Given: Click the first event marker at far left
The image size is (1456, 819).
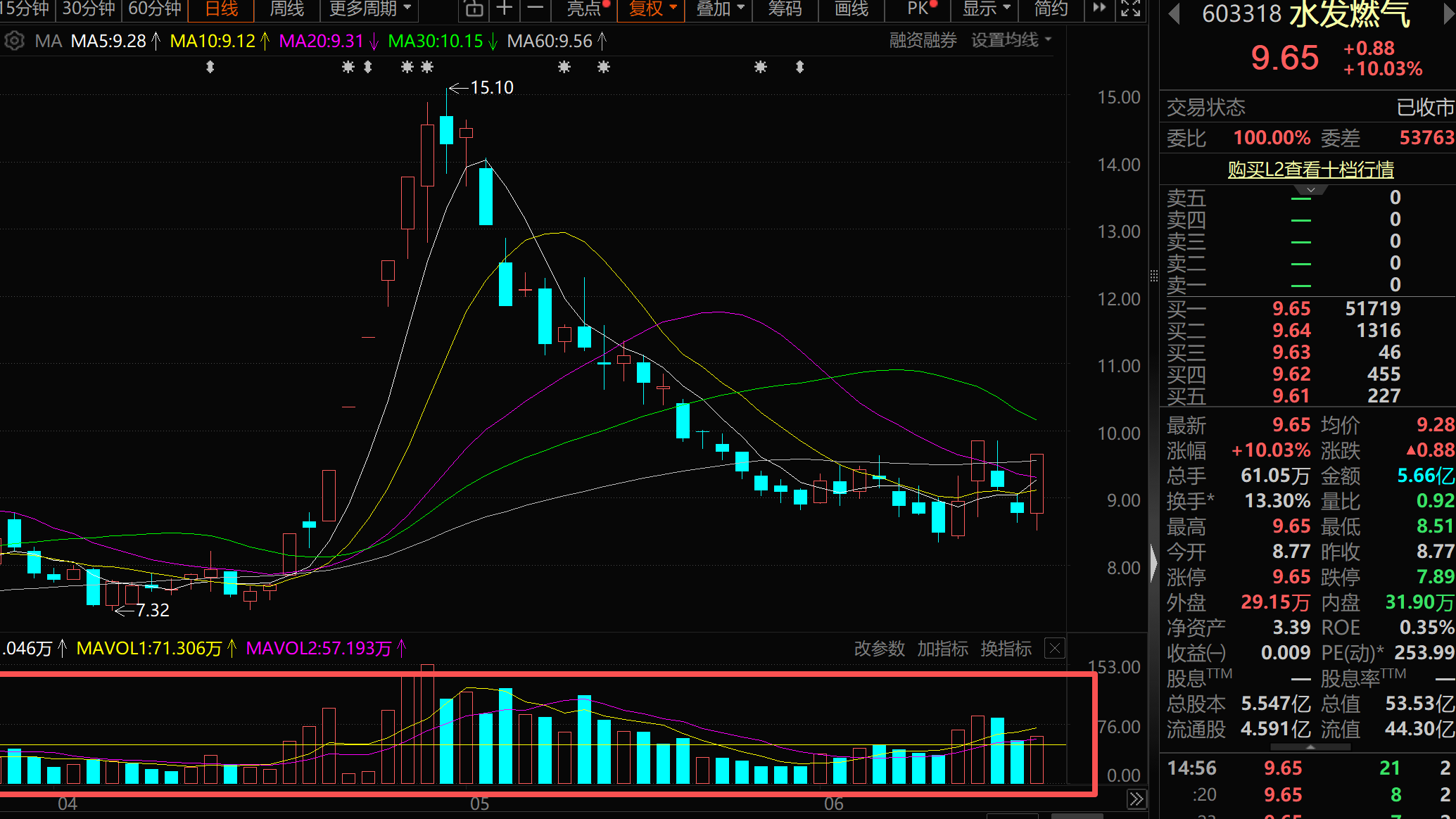Looking at the screenshot, I should pyautogui.click(x=210, y=67).
